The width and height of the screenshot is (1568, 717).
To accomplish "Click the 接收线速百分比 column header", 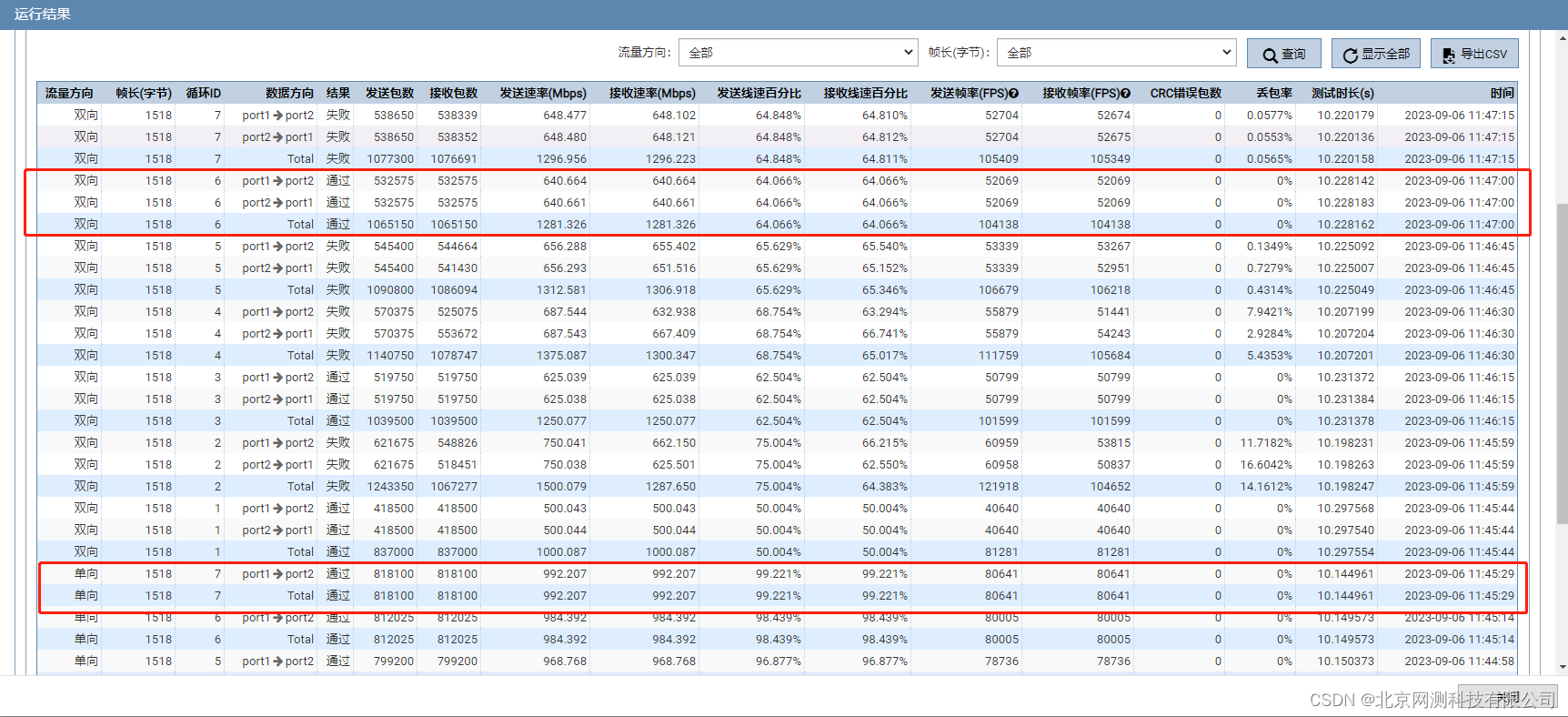I will (x=866, y=94).
